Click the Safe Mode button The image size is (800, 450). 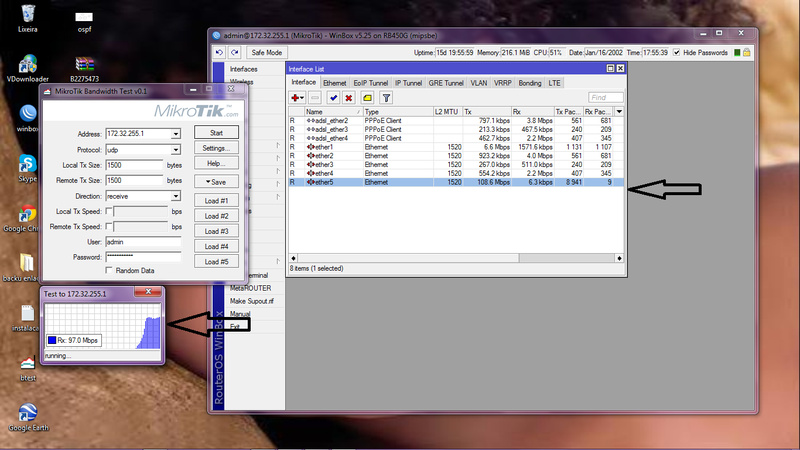(x=267, y=52)
